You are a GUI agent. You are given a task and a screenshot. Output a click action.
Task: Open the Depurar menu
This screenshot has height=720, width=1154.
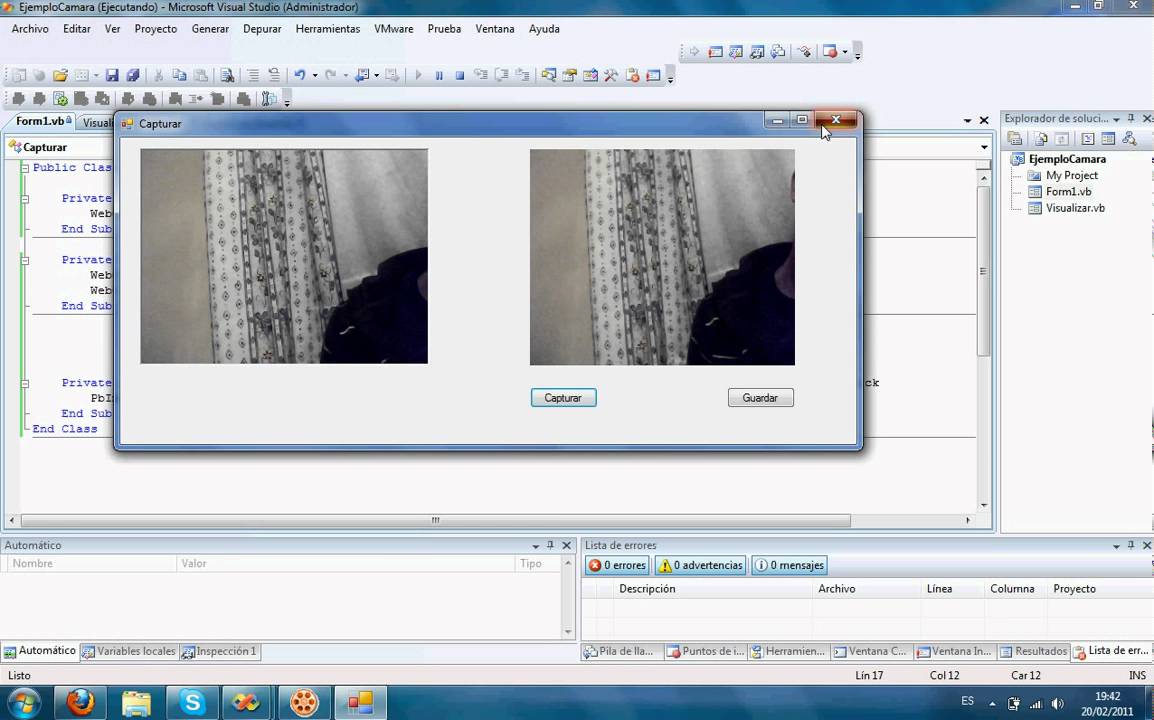262,29
